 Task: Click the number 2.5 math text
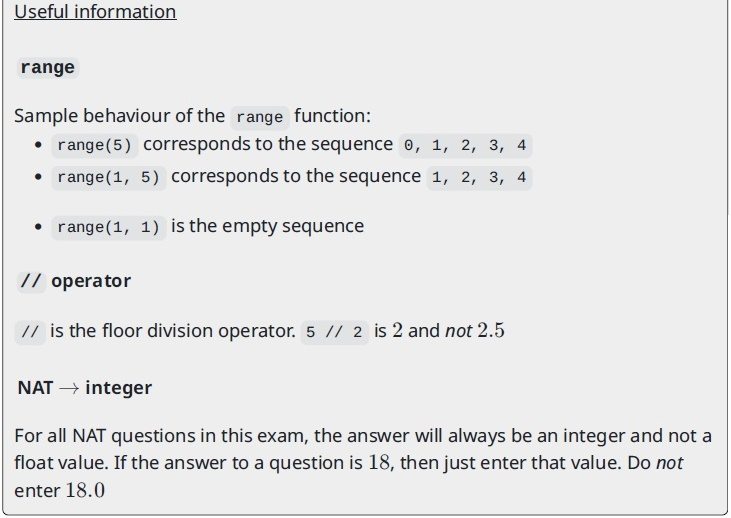(x=491, y=331)
